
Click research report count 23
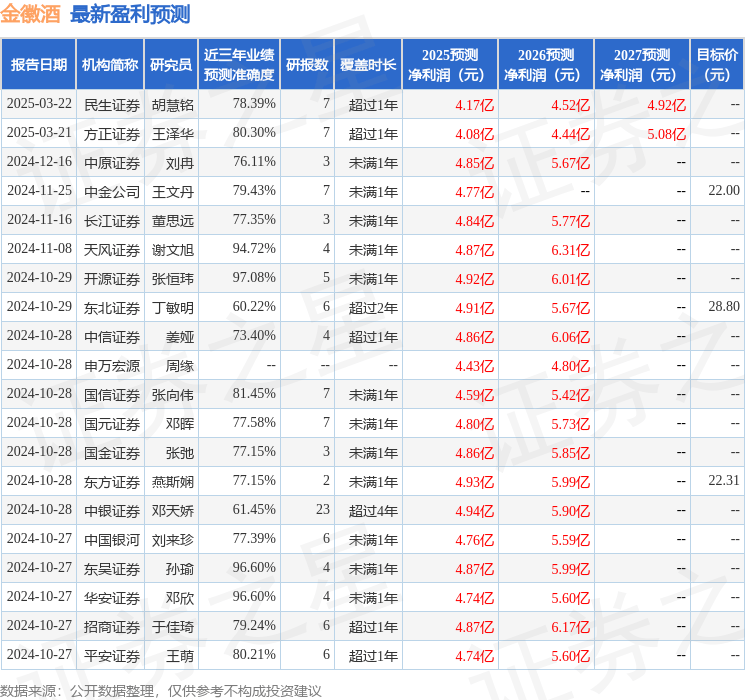coord(323,509)
